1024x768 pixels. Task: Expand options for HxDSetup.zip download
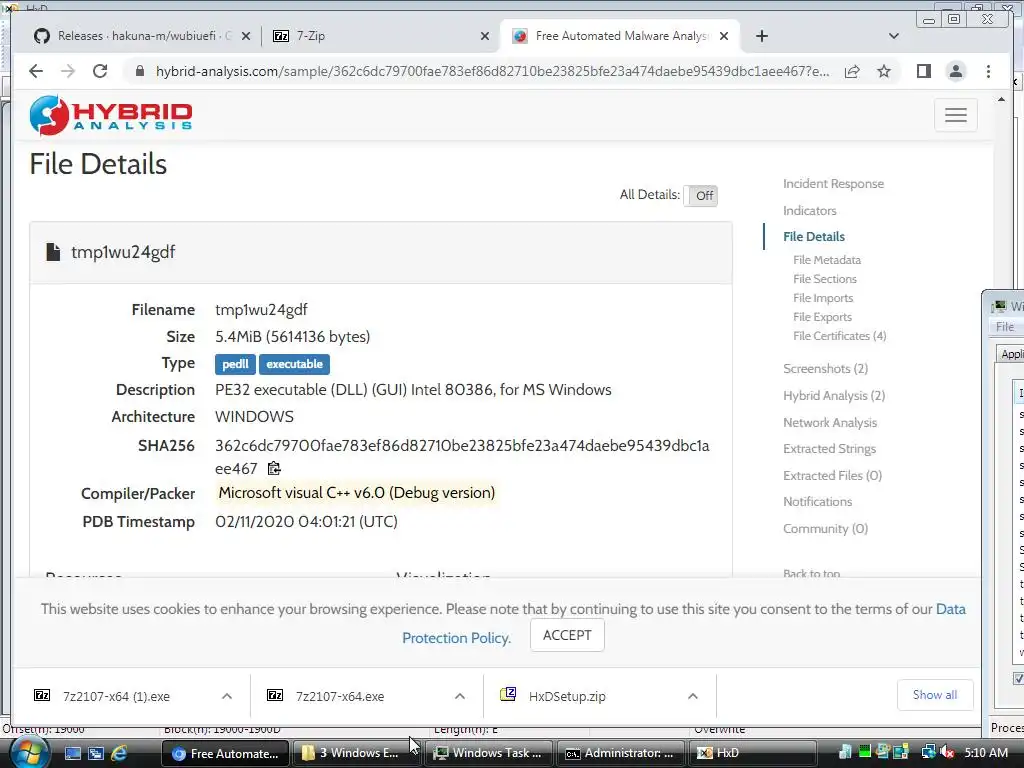pyautogui.click(x=693, y=696)
